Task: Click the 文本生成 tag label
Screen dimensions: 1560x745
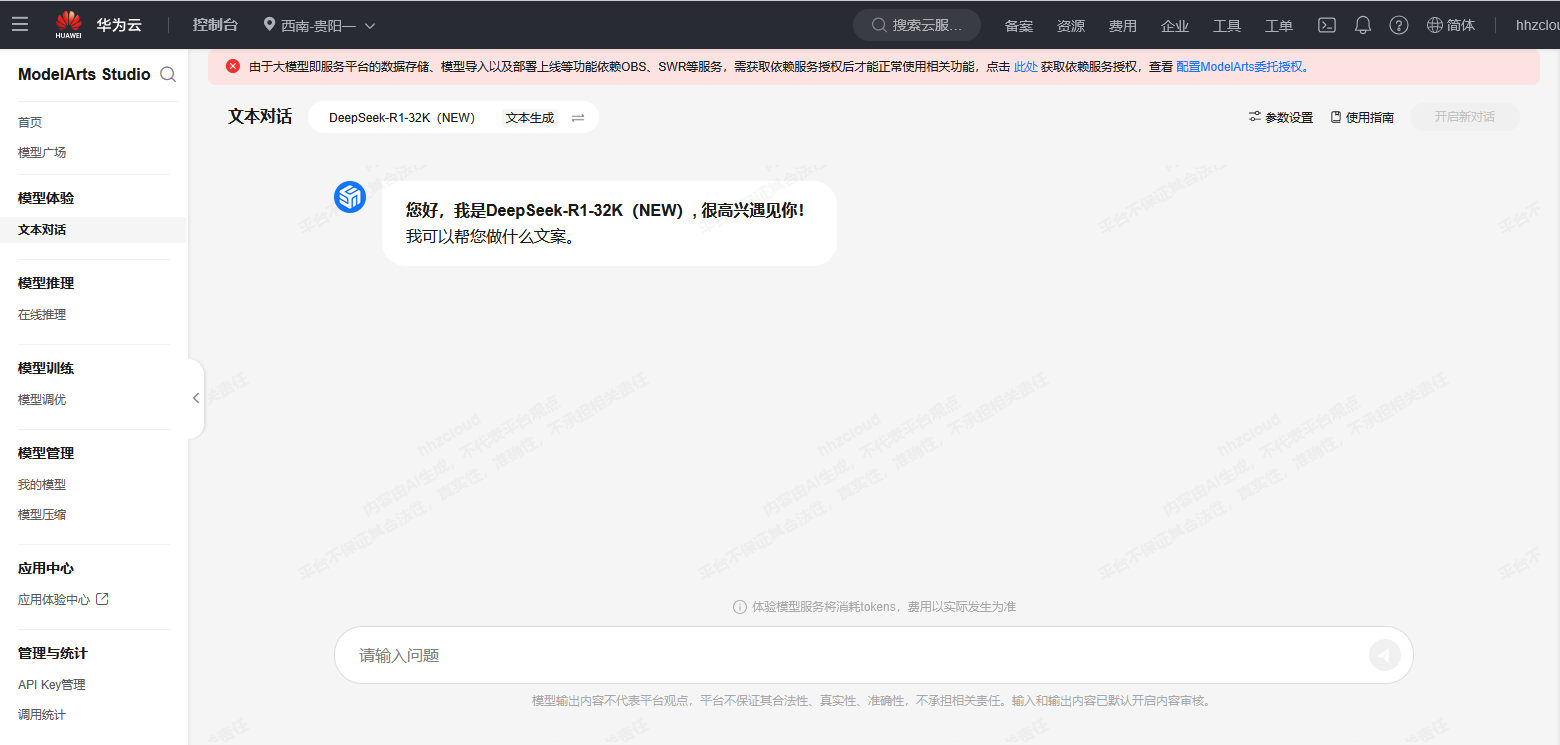Action: click(x=530, y=117)
